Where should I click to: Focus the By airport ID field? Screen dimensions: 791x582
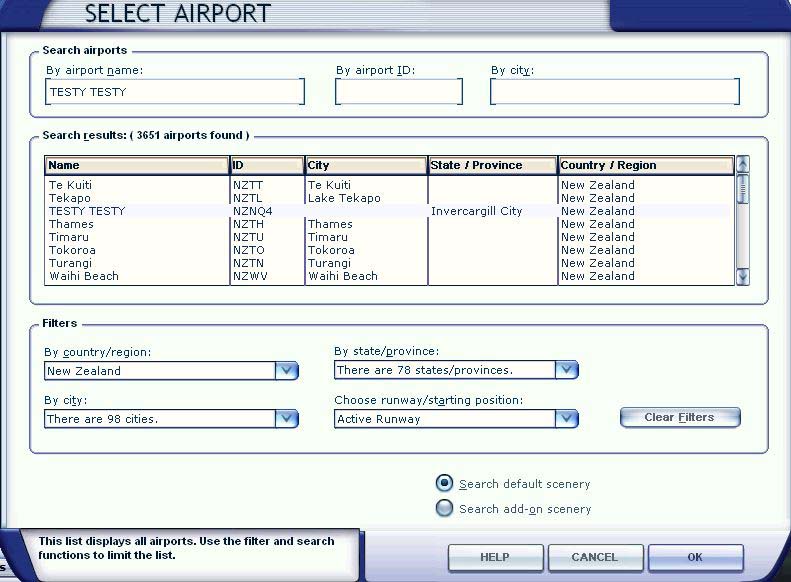click(x=398, y=92)
